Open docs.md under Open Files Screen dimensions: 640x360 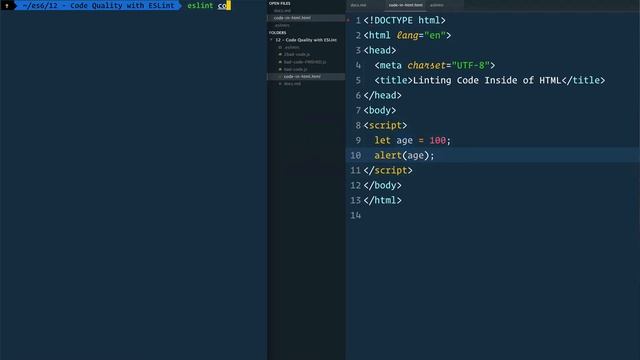point(282,11)
